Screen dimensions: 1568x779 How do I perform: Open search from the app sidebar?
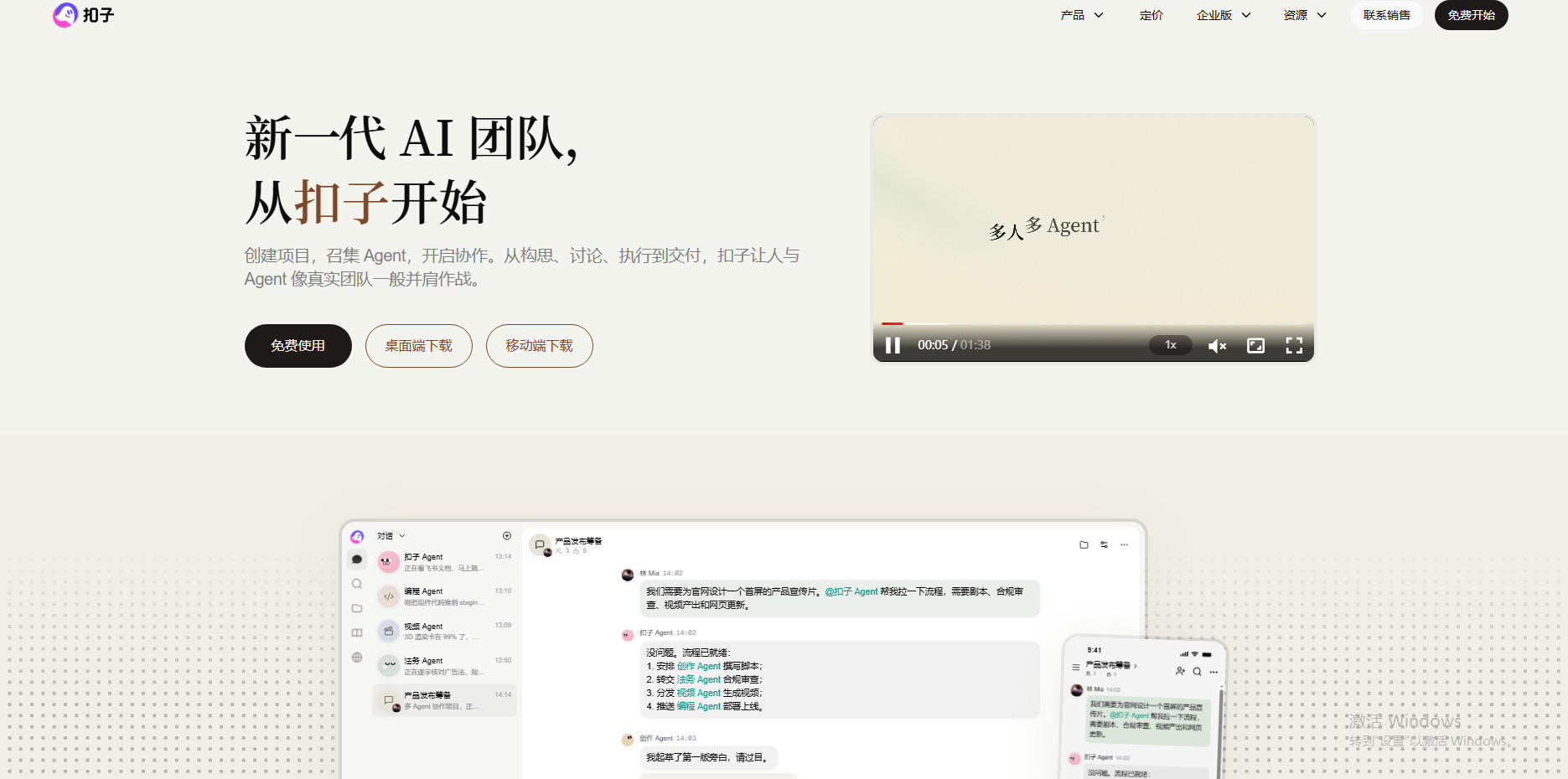357,584
